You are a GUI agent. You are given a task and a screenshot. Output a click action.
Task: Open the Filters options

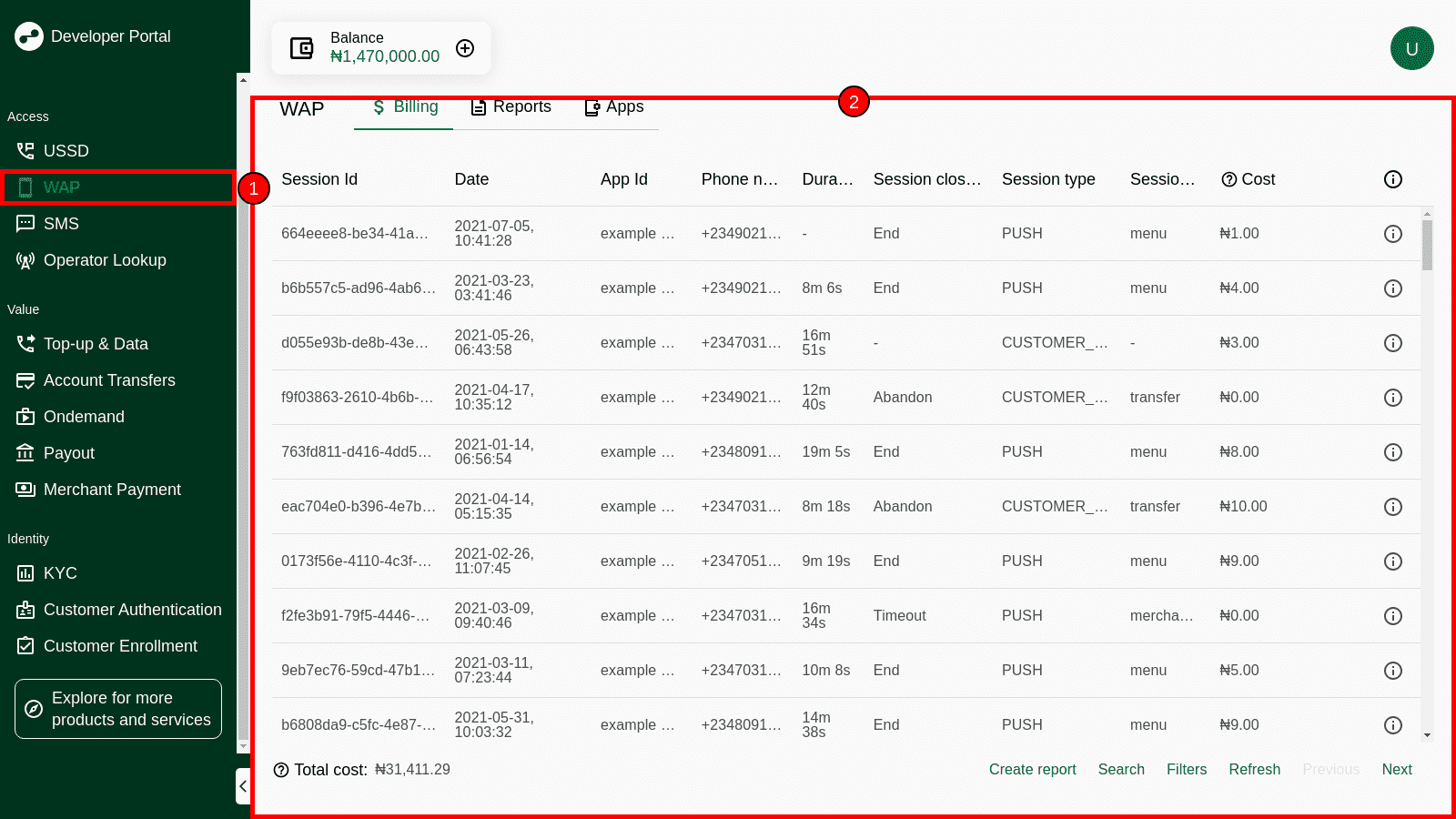coord(1186,770)
